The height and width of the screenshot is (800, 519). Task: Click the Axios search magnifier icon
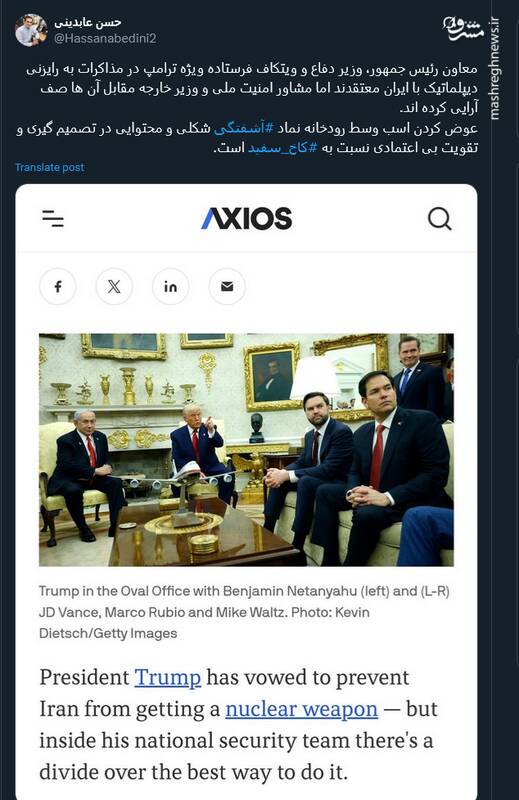(439, 218)
